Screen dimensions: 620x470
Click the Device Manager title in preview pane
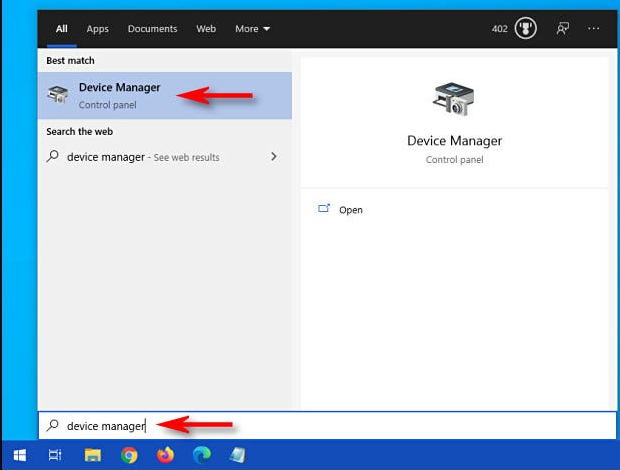[454, 141]
